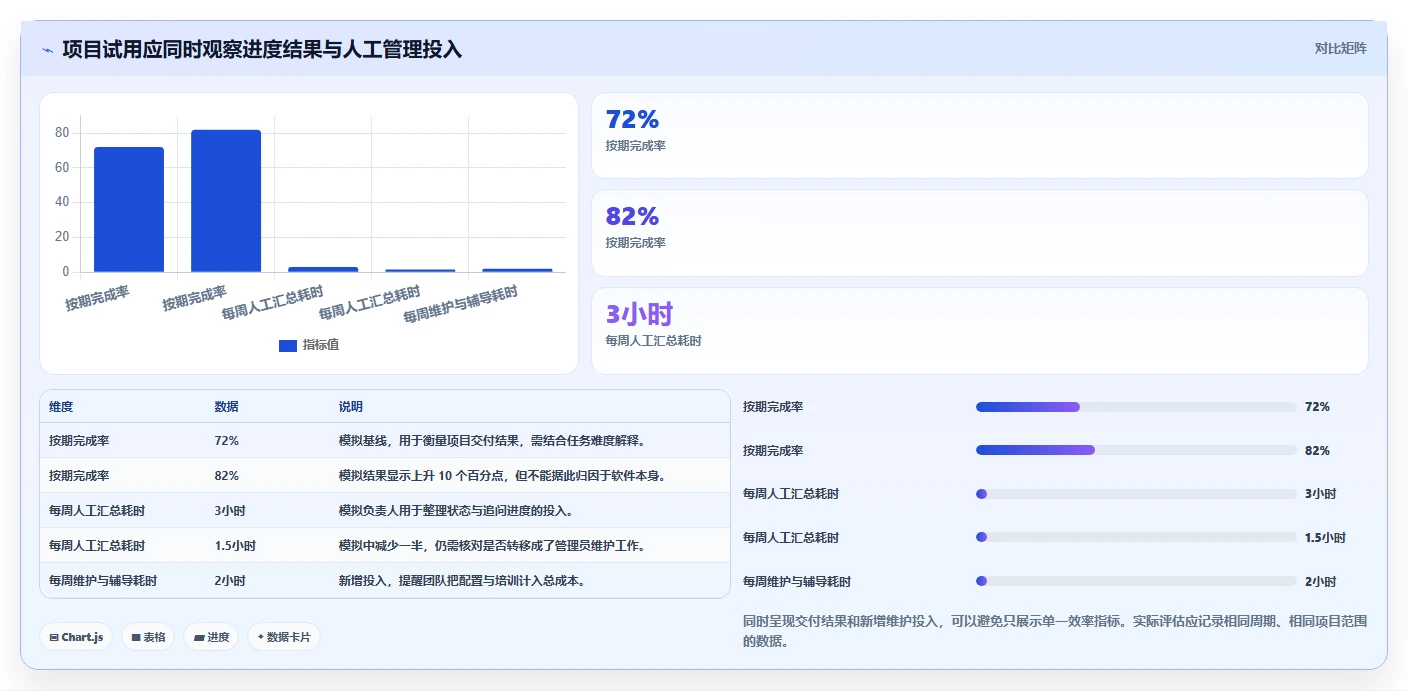1408x691 pixels.
Task: Select the 对比矩阵 tag in the header
Action: pyautogui.click(x=1340, y=48)
